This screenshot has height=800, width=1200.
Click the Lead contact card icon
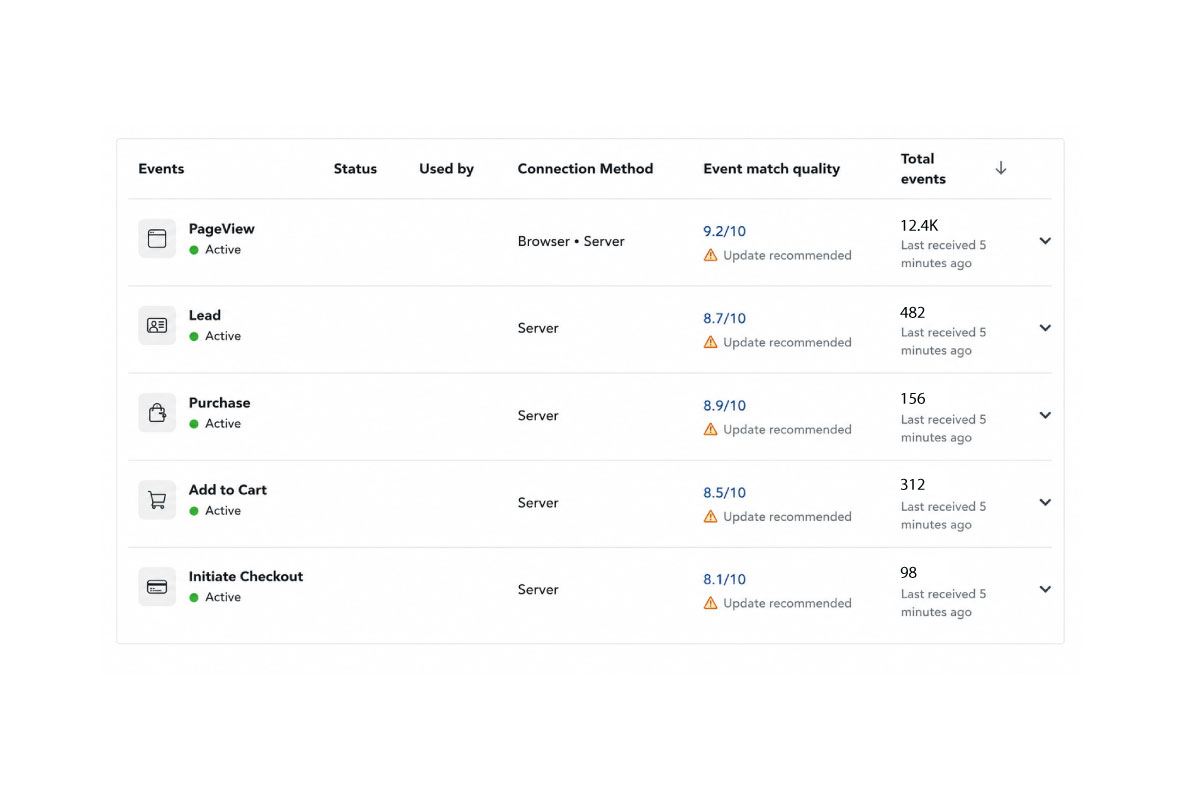[x=157, y=326]
